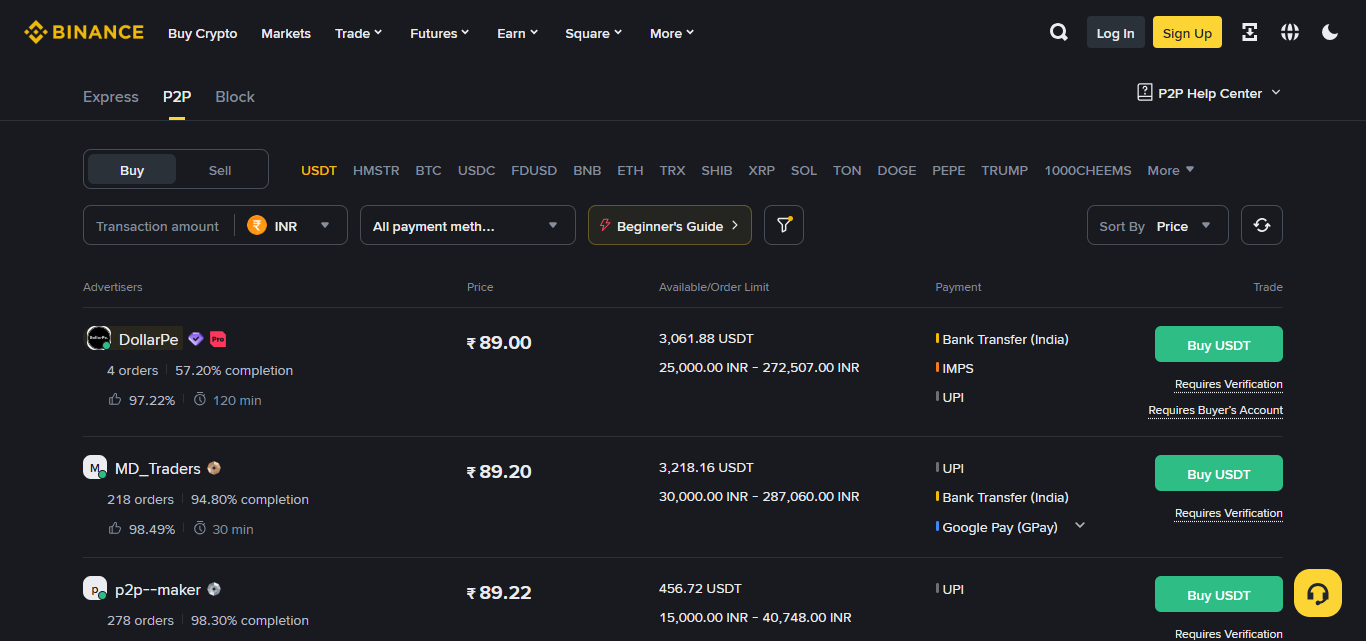Click Beginner's Guide button
The height and width of the screenshot is (641, 1366).
pos(670,225)
